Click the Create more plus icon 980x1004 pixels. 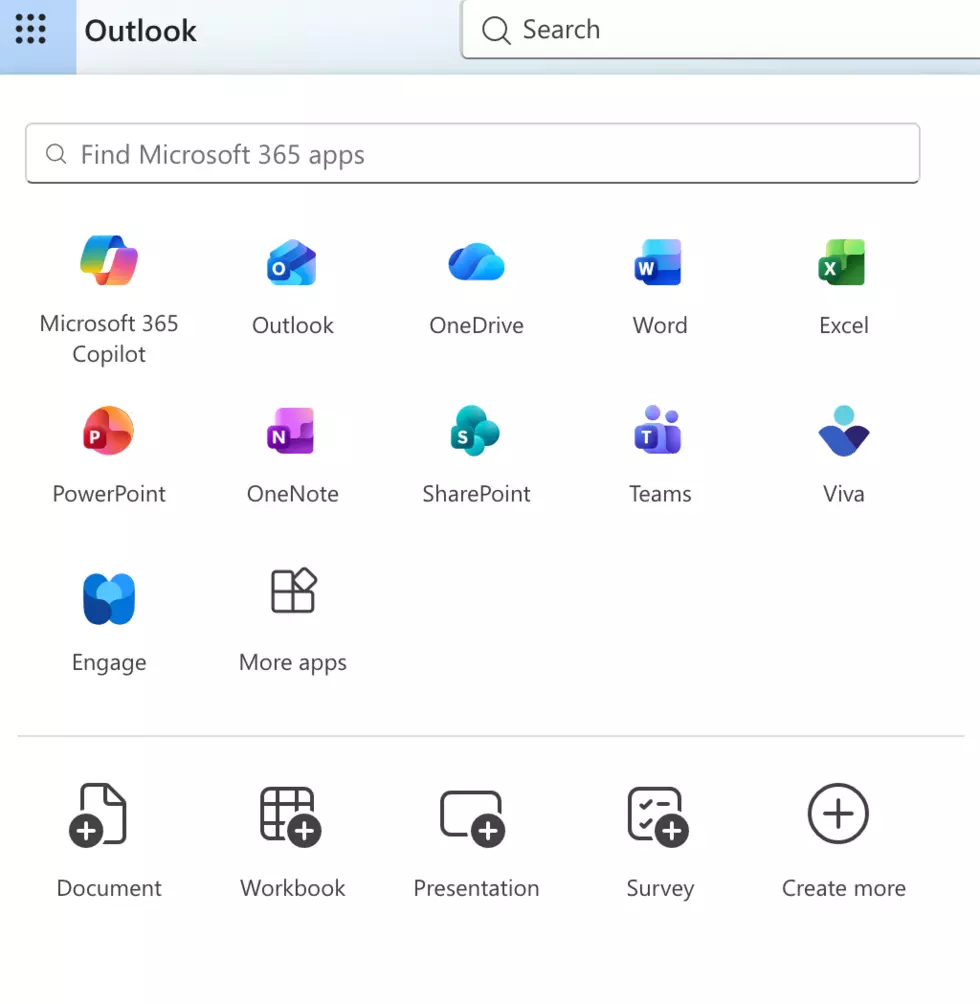pyautogui.click(x=838, y=814)
